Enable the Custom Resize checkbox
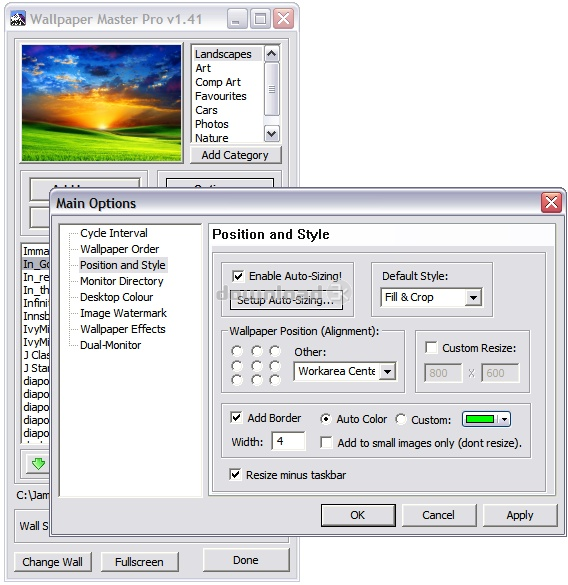Image resolution: width=568 pixels, height=585 pixels. click(431, 347)
